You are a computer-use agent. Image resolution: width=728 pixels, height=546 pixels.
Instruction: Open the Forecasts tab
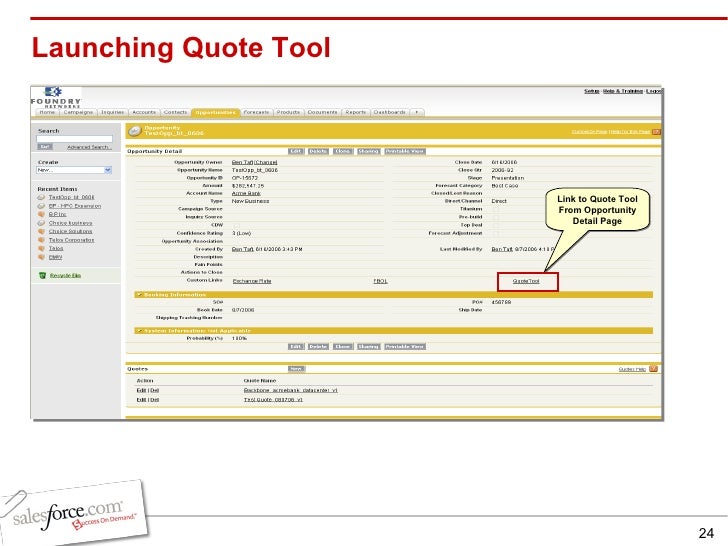click(256, 112)
